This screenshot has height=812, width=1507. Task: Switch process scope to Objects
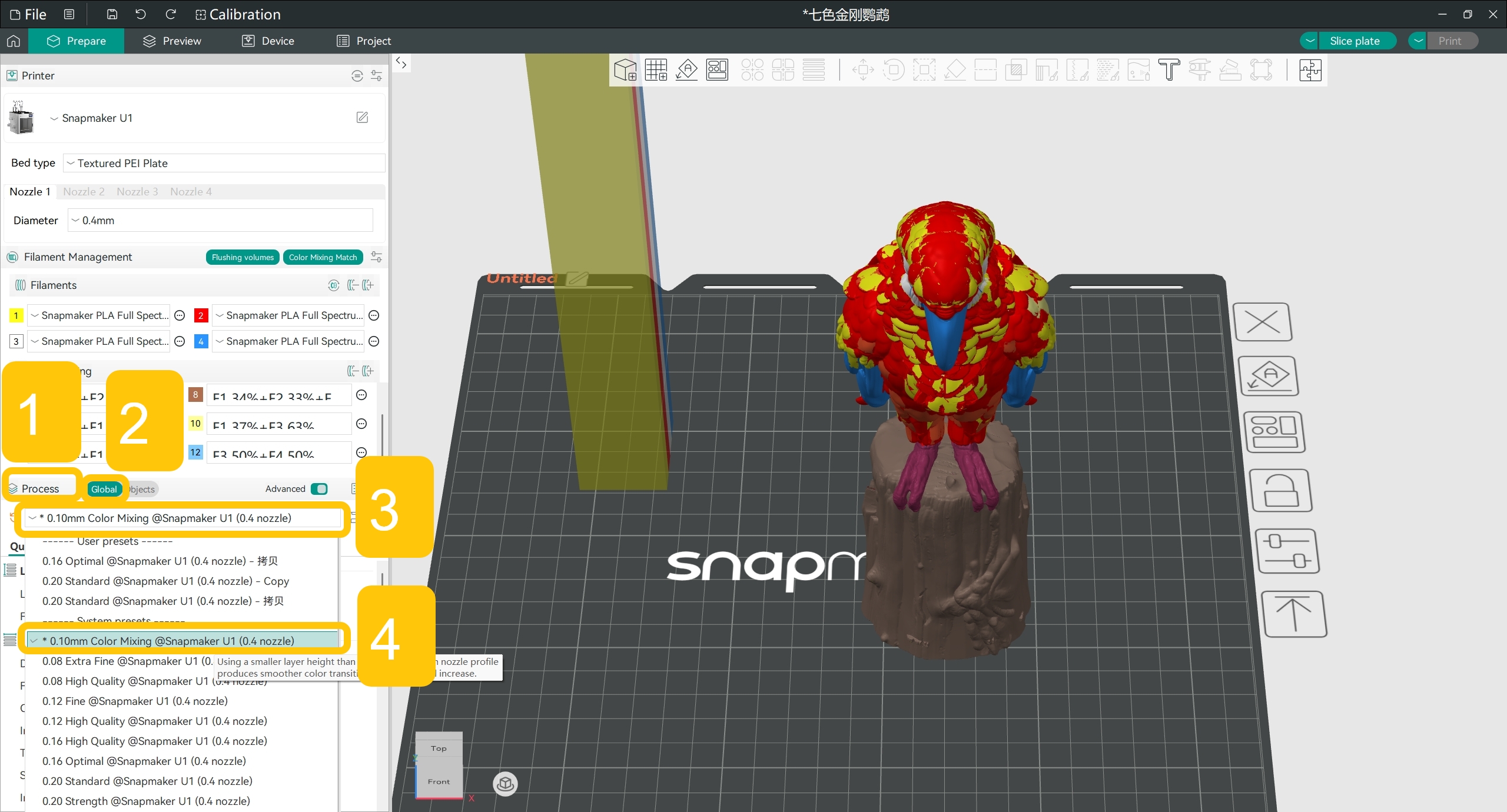point(141,490)
